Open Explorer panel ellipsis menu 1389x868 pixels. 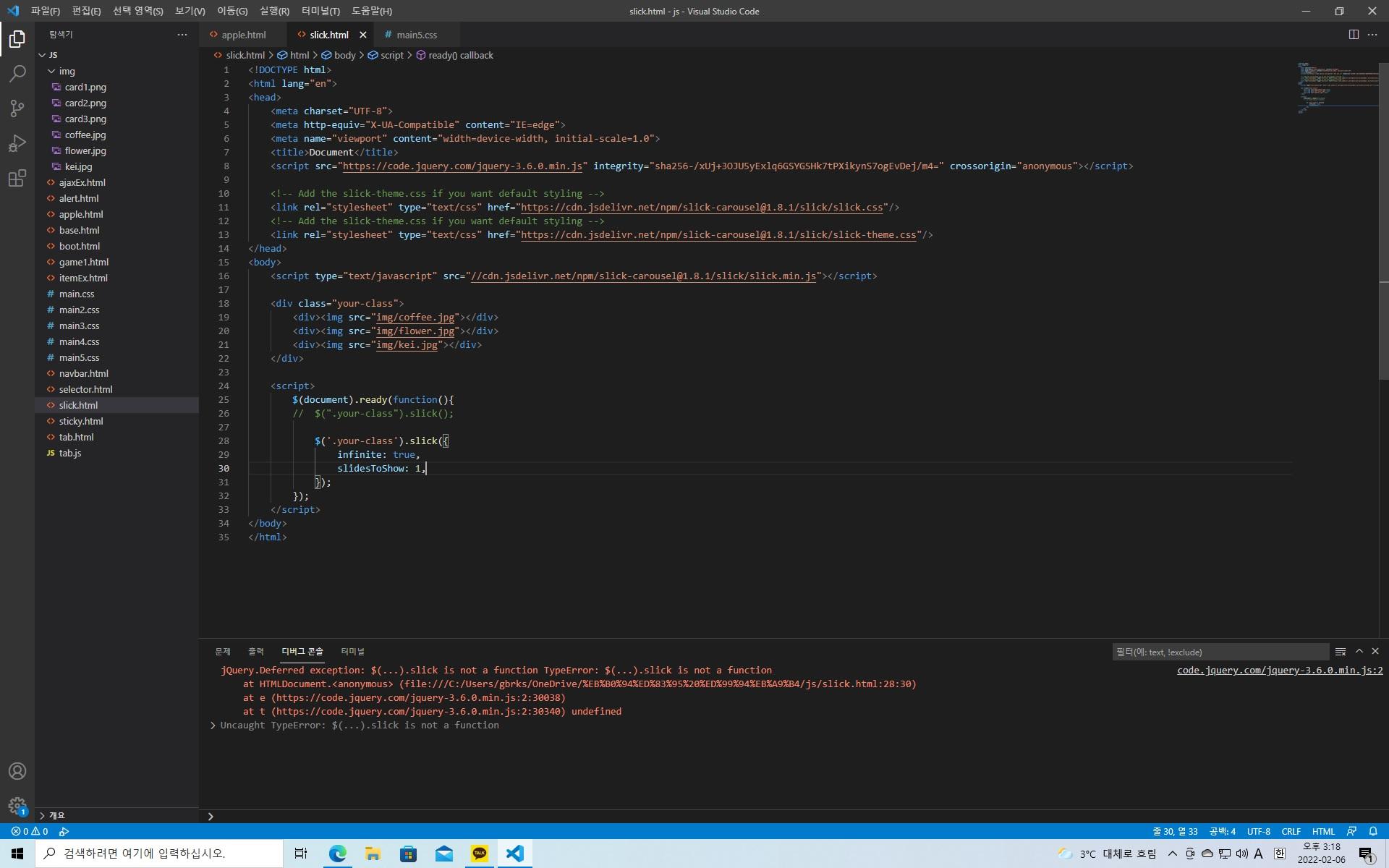click(182, 35)
